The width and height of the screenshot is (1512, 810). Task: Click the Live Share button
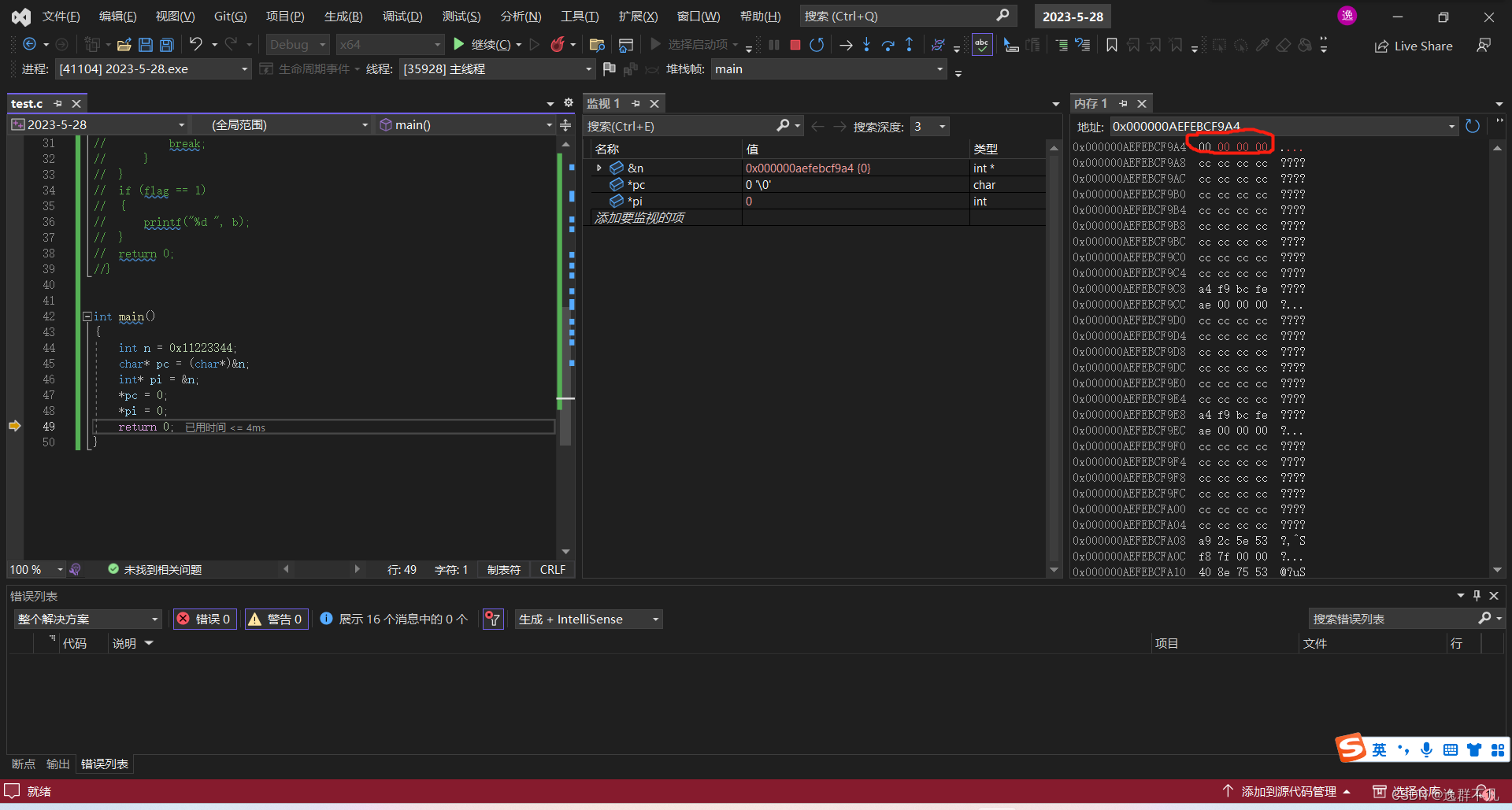tap(1414, 46)
